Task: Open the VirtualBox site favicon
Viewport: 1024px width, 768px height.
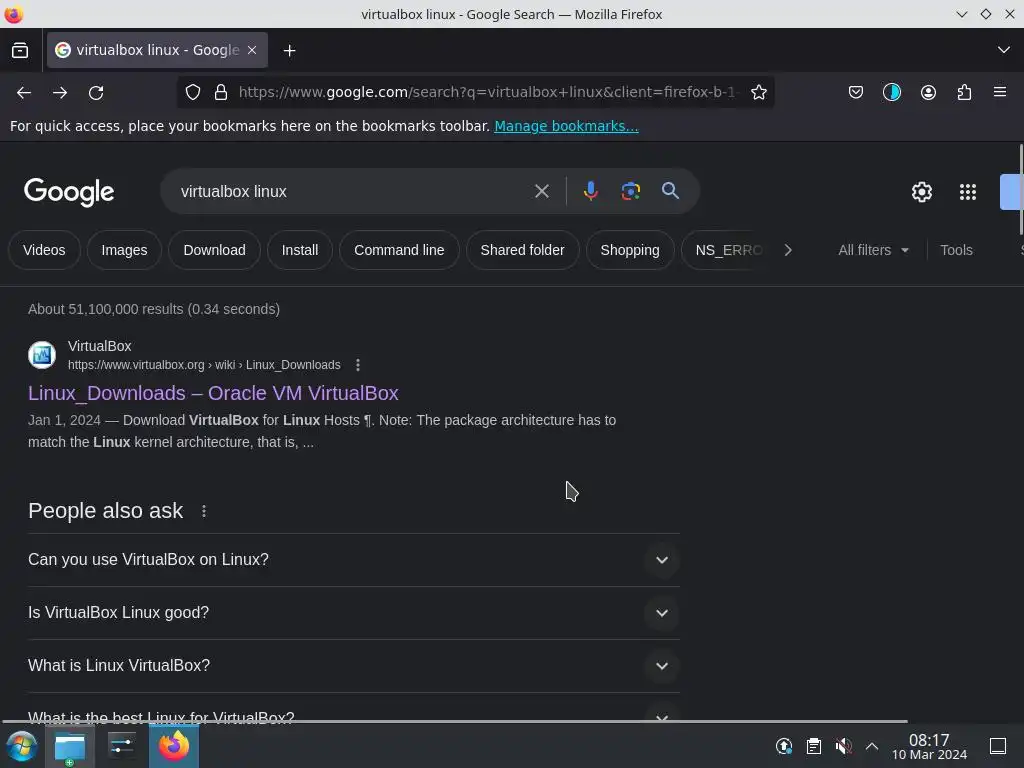Action: (x=42, y=355)
